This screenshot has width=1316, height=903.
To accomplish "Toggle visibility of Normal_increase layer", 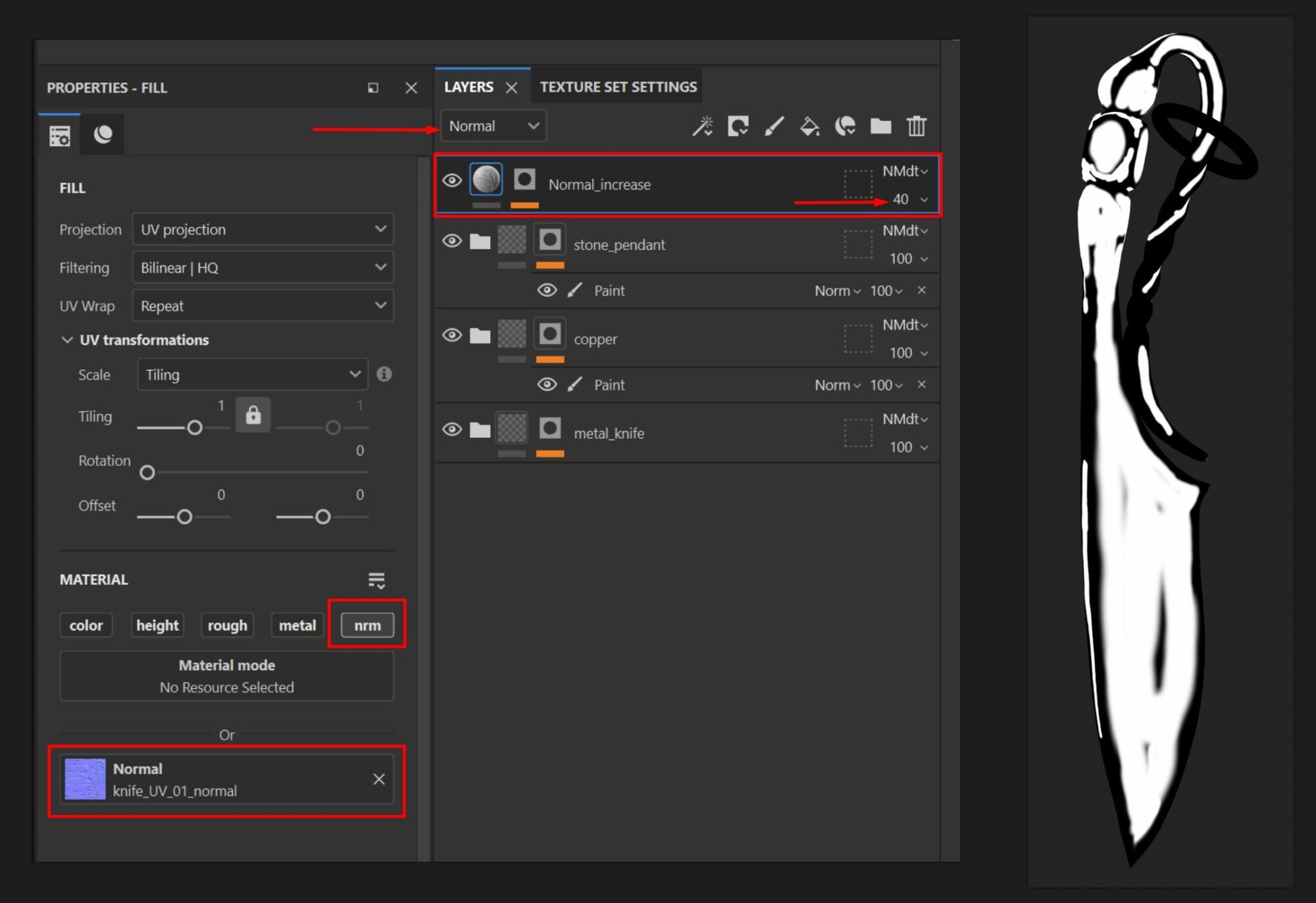I will click(452, 180).
